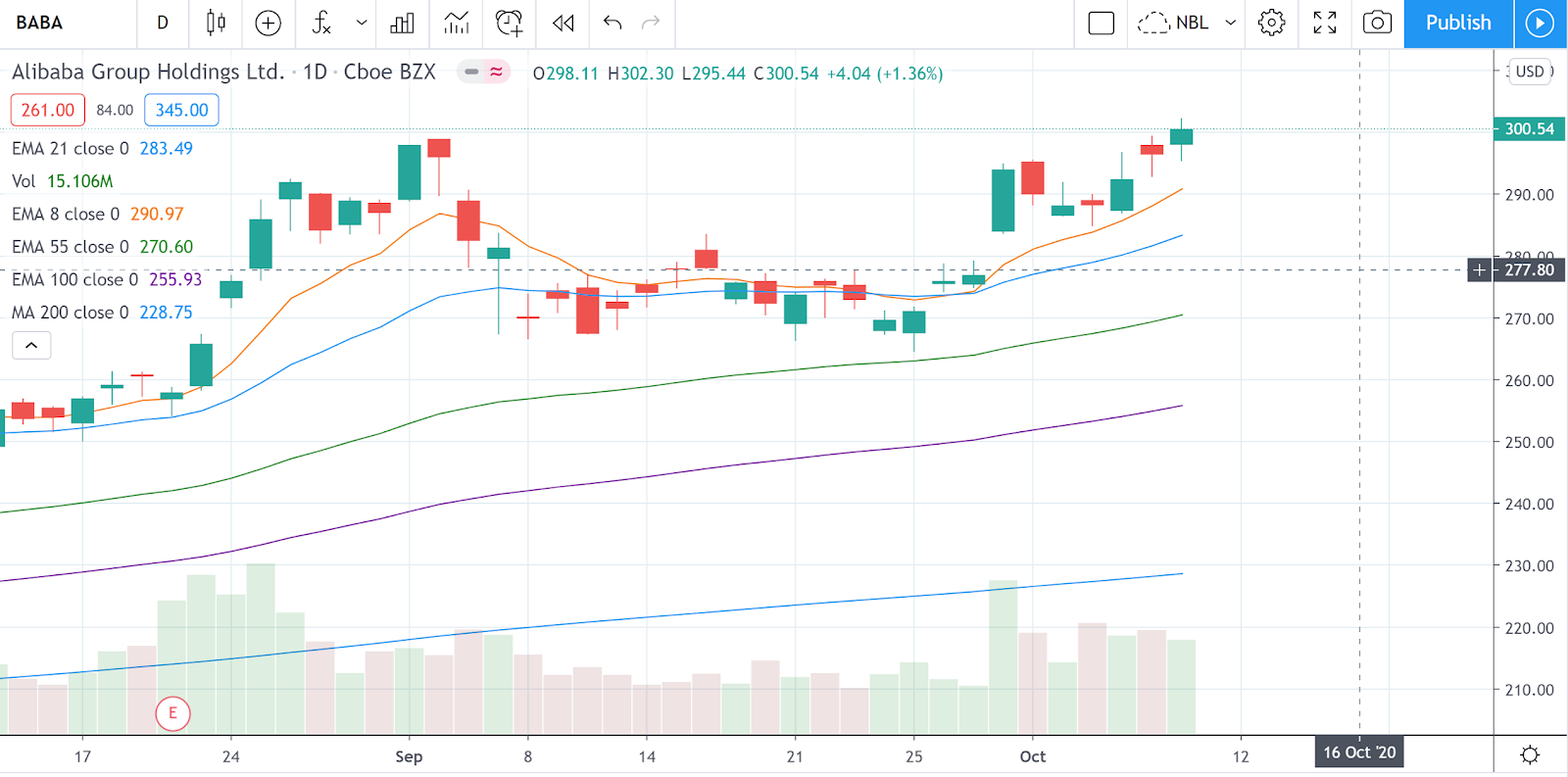The width and height of the screenshot is (1568, 777).
Task: Toggle the market status indicator pill
Action: 484,72
